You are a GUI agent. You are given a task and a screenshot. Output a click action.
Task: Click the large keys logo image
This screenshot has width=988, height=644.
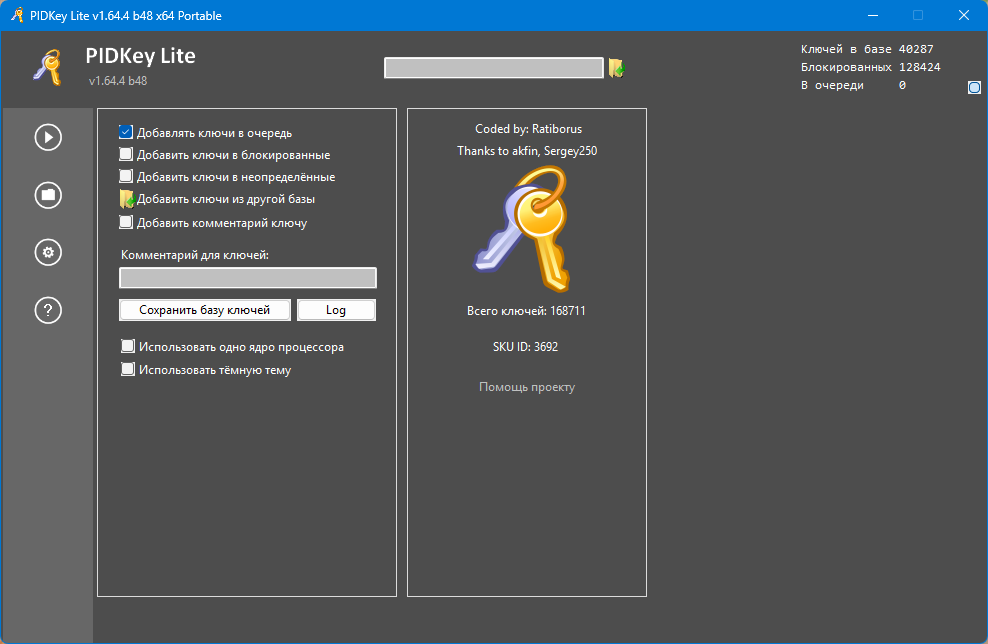click(522, 229)
